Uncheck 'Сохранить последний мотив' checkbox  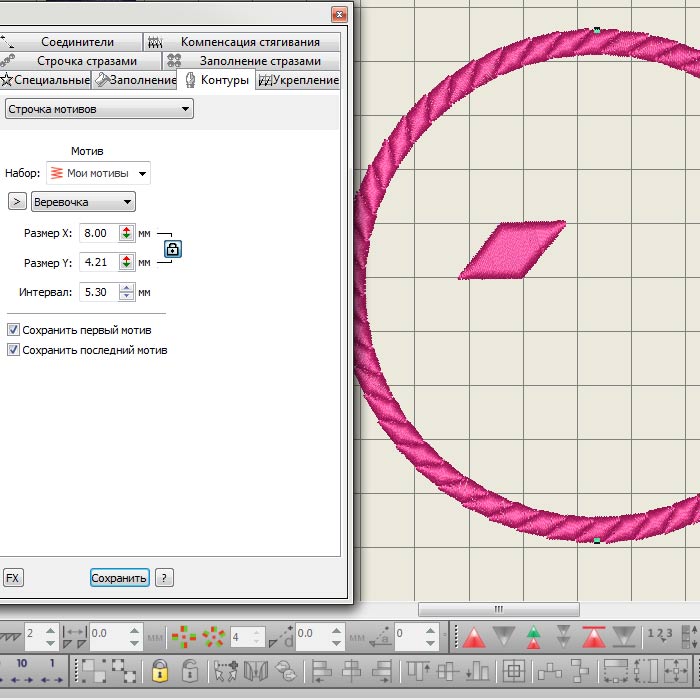[x=13, y=350]
